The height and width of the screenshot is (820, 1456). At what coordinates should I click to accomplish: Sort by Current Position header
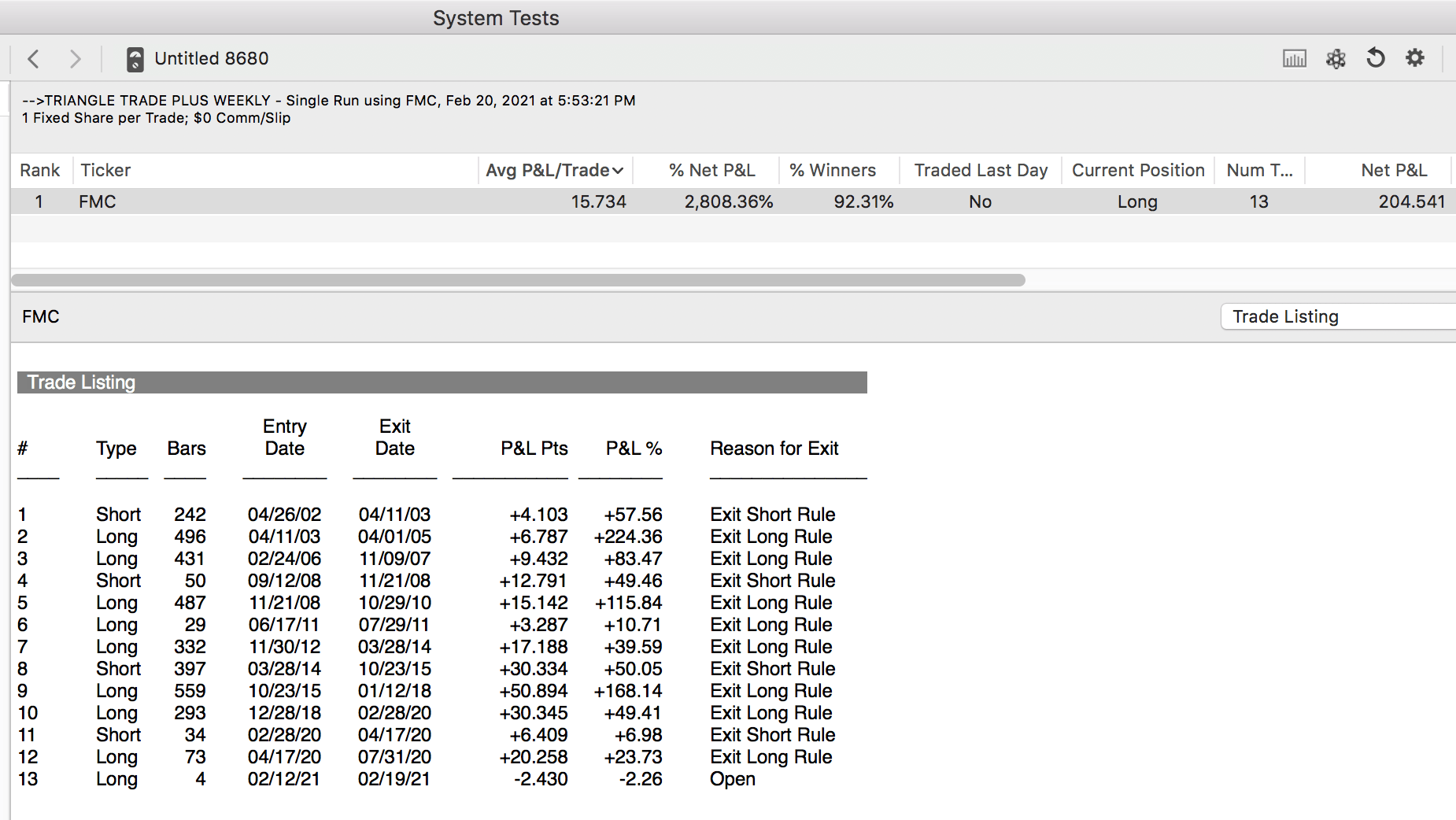(x=1138, y=170)
